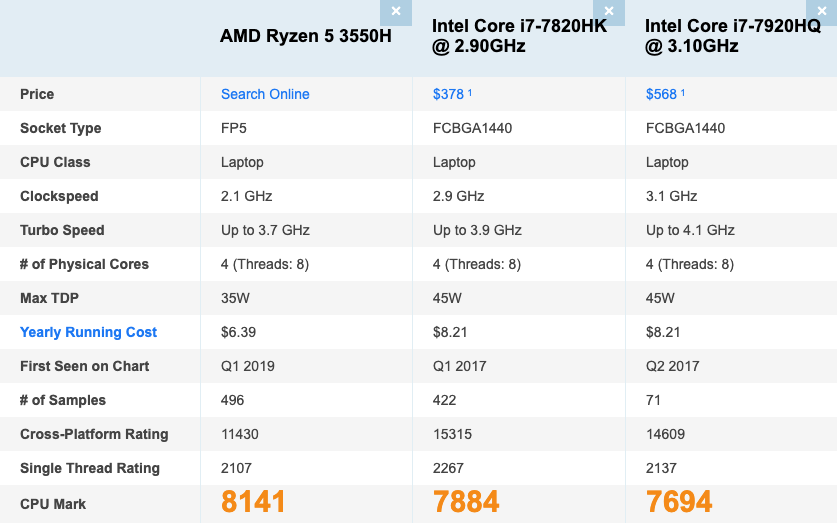The height and width of the screenshot is (523, 837).
Task: Select the 2.1 GHz clockspeed value
Action: click(x=247, y=196)
